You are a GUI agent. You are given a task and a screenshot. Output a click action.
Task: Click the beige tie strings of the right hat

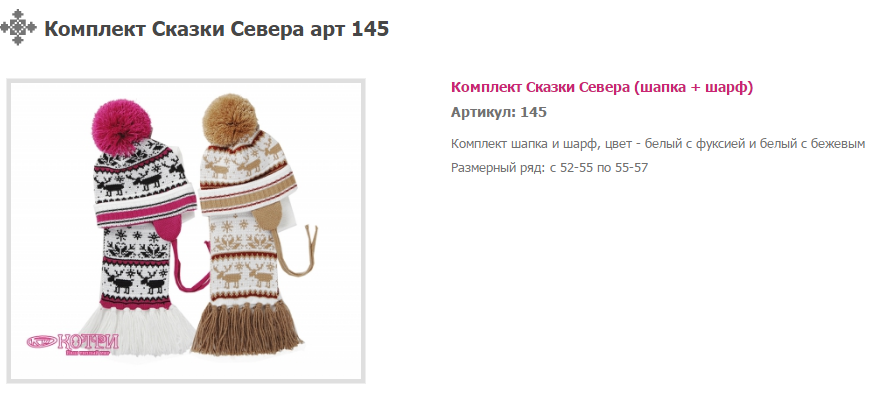pyautogui.click(x=297, y=251)
